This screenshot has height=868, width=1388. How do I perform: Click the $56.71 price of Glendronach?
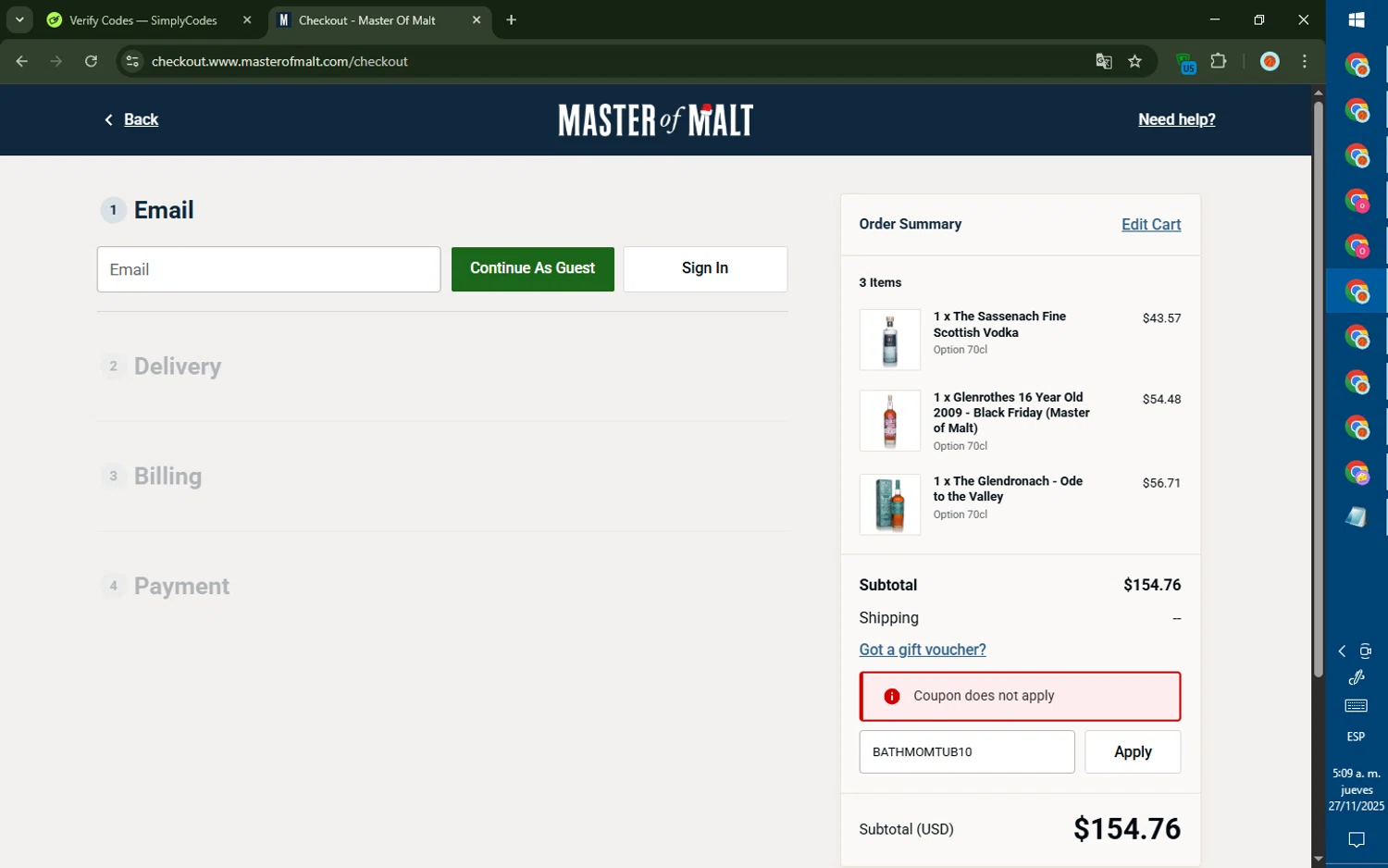1161,483
